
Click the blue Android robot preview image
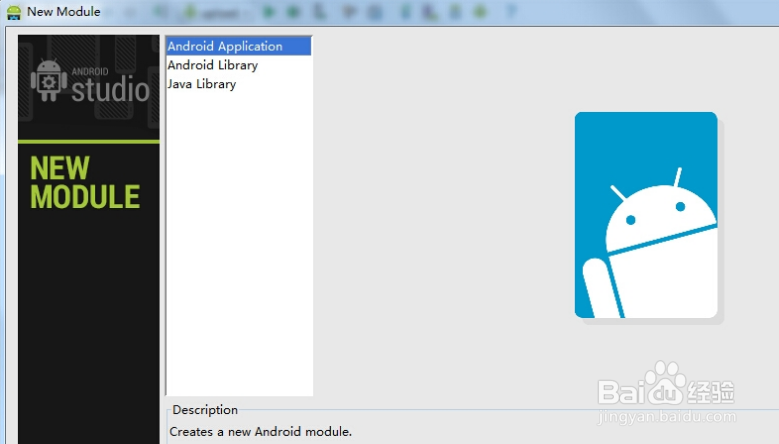pyautogui.click(x=646, y=215)
